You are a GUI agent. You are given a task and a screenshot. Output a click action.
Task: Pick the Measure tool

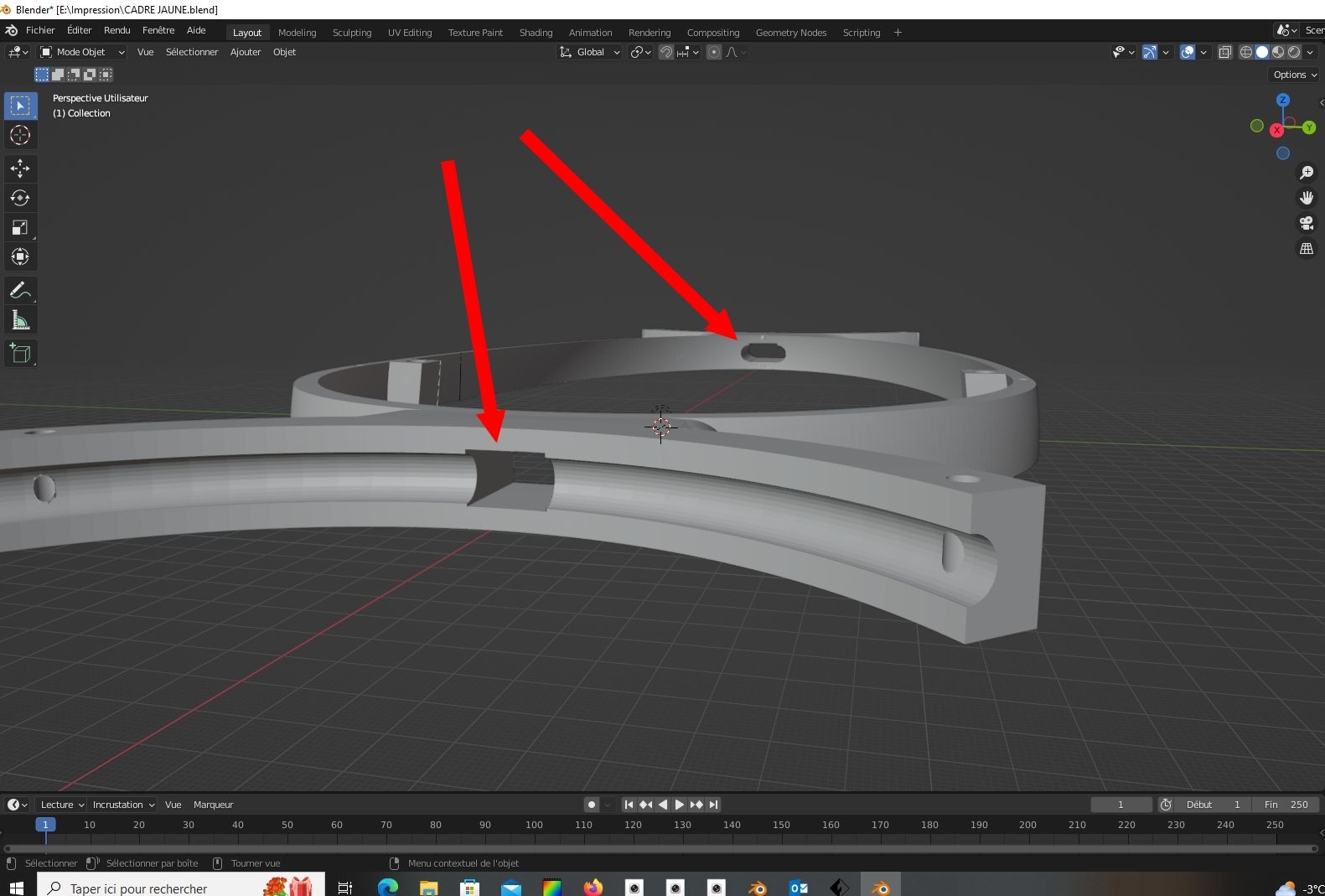coord(20,320)
